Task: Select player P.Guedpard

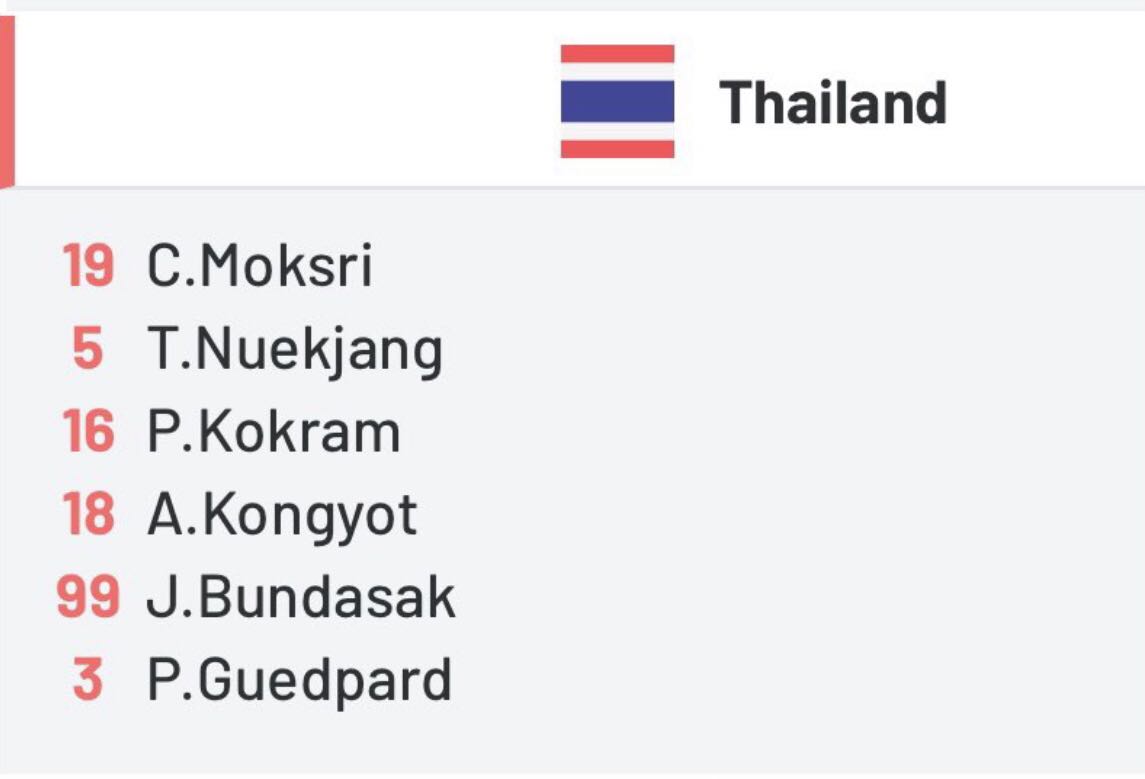Action: (299, 682)
